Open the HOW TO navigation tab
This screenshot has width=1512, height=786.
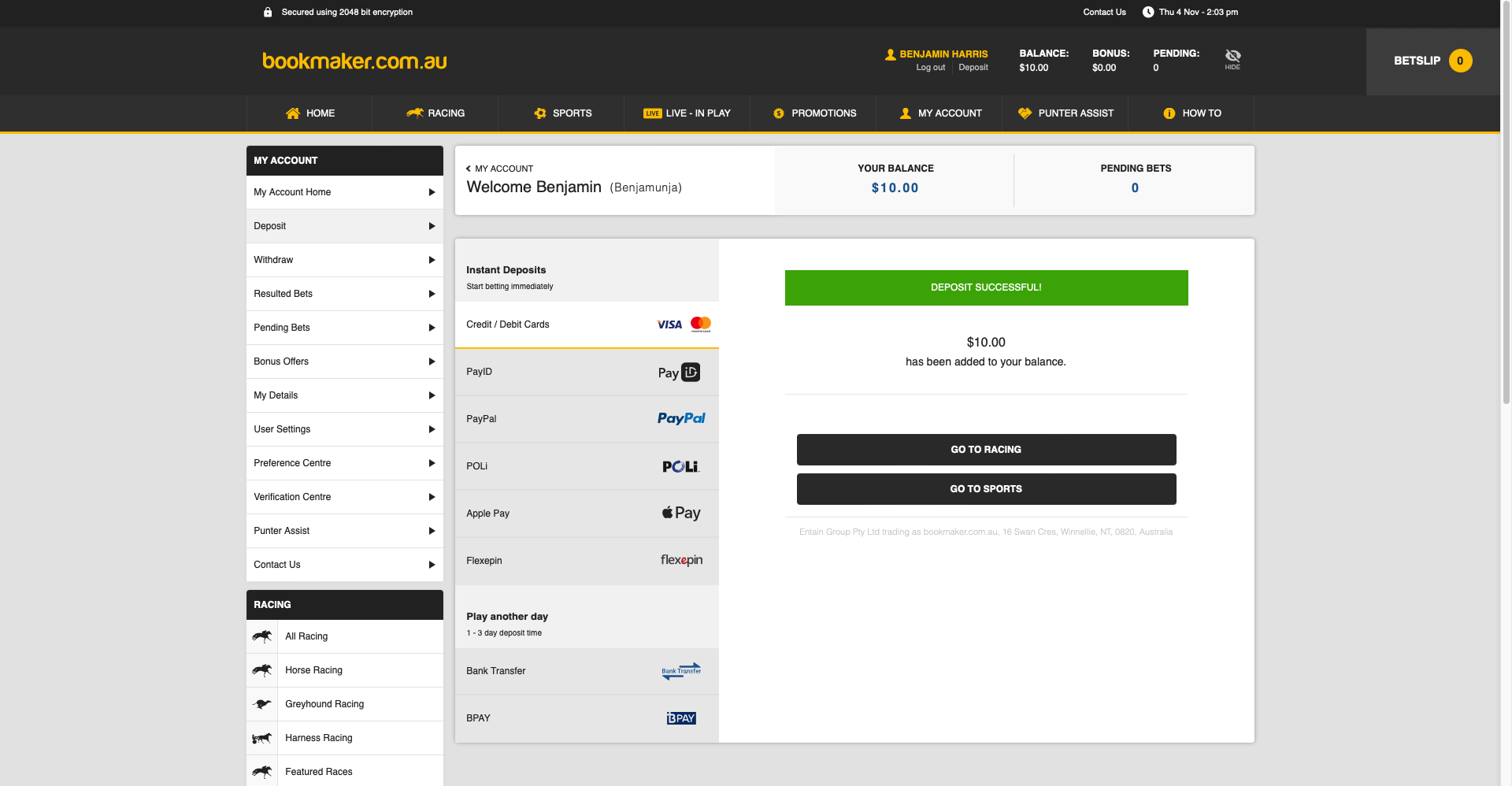coord(1191,113)
